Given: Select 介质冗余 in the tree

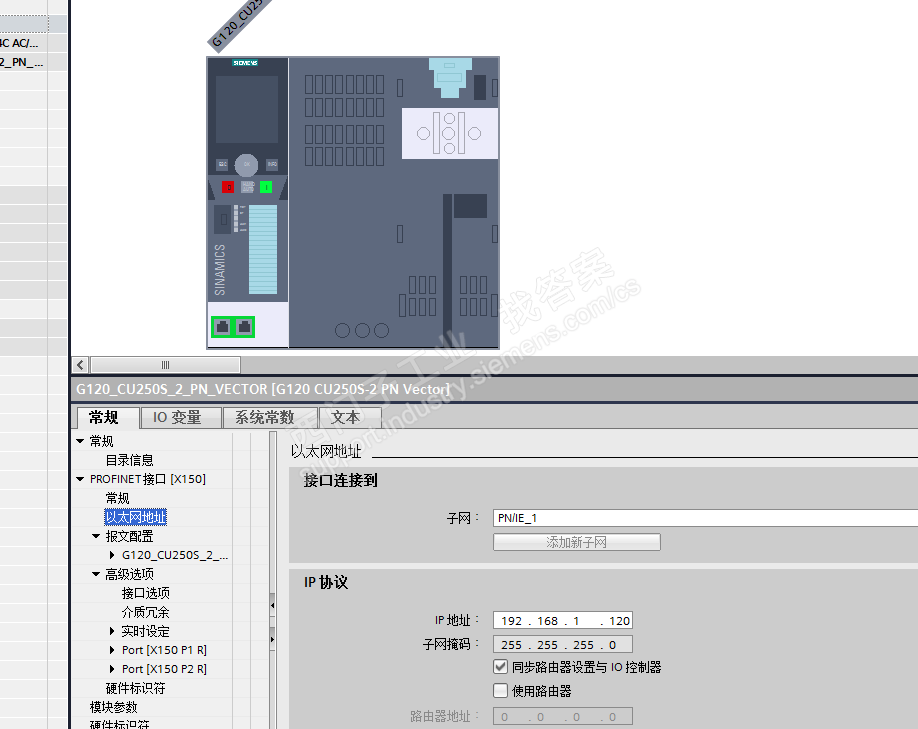Looking at the screenshot, I should pyautogui.click(x=146, y=612).
